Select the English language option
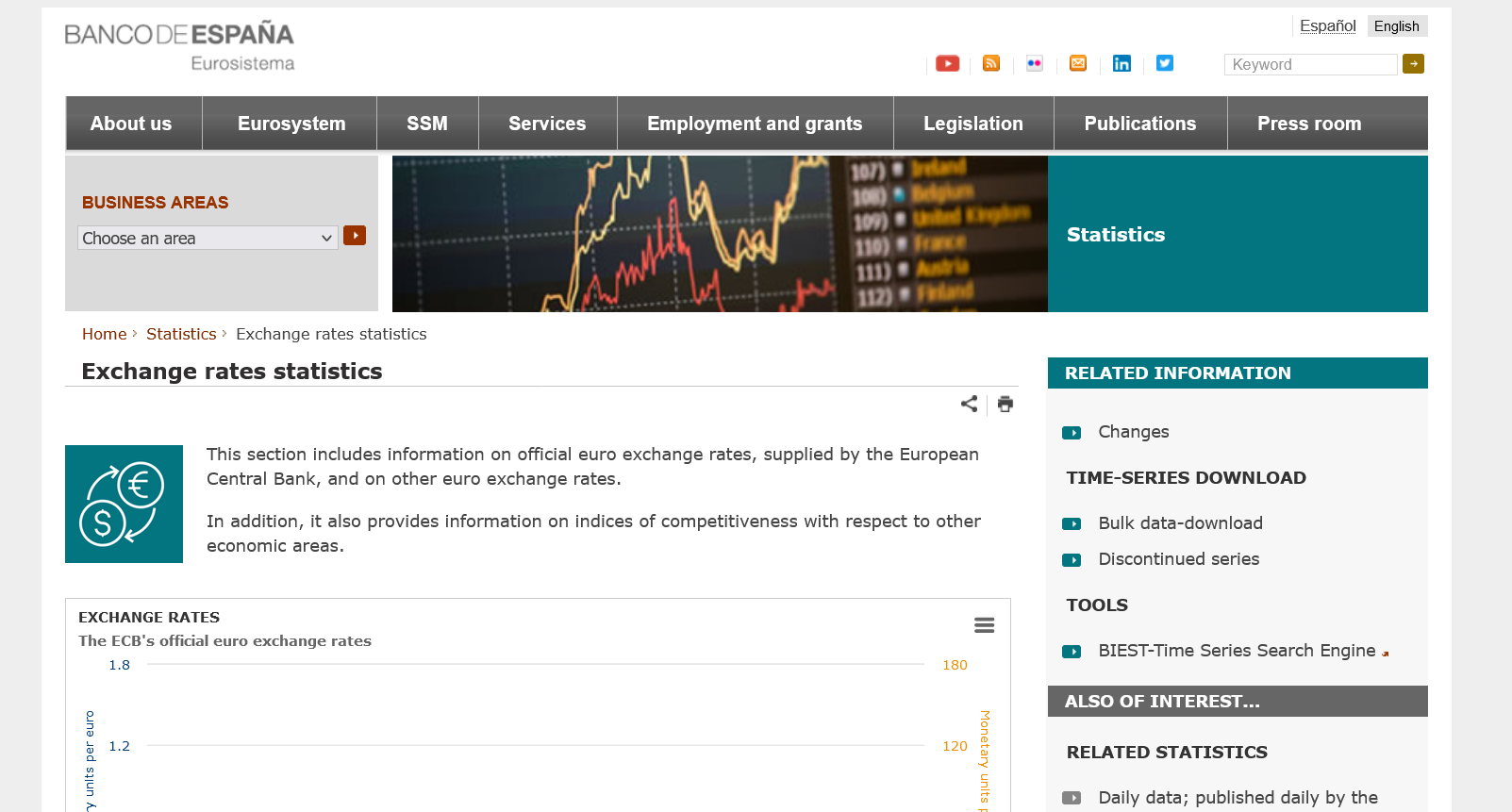Image resolution: width=1512 pixels, height=812 pixels. click(1396, 26)
